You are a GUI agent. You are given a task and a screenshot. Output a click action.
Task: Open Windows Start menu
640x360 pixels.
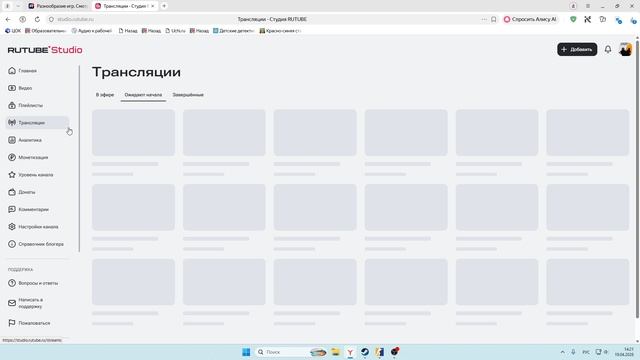tap(246, 352)
